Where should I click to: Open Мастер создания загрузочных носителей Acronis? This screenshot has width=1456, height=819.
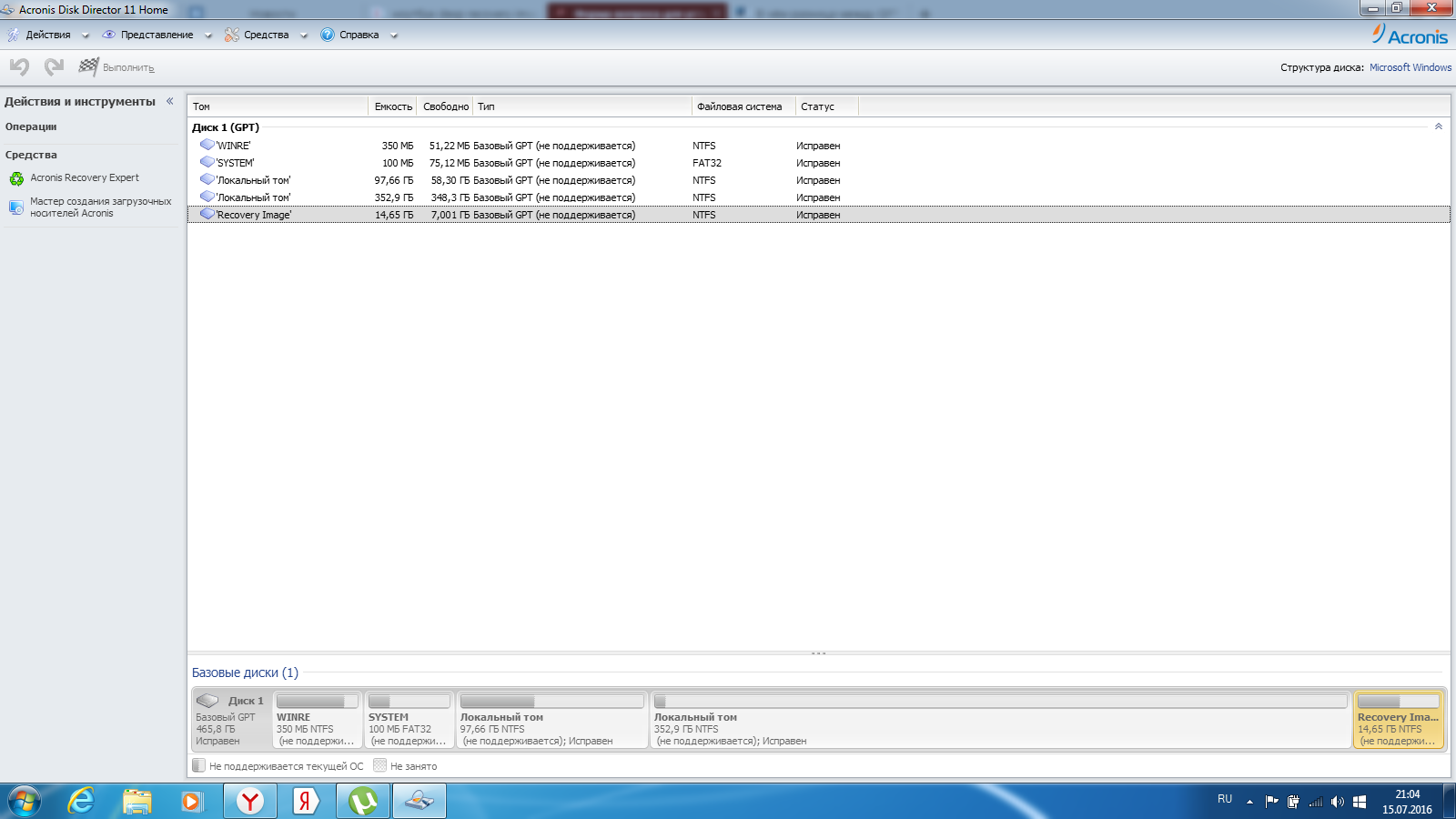click(100, 207)
